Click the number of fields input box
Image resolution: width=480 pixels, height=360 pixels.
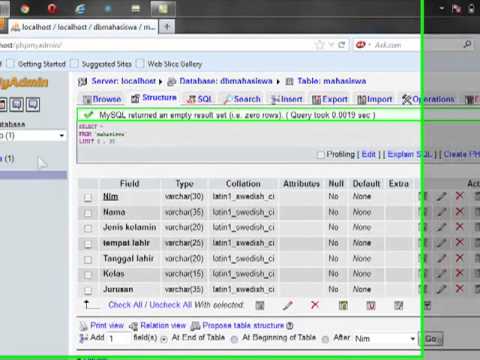pyautogui.click(x=119, y=339)
